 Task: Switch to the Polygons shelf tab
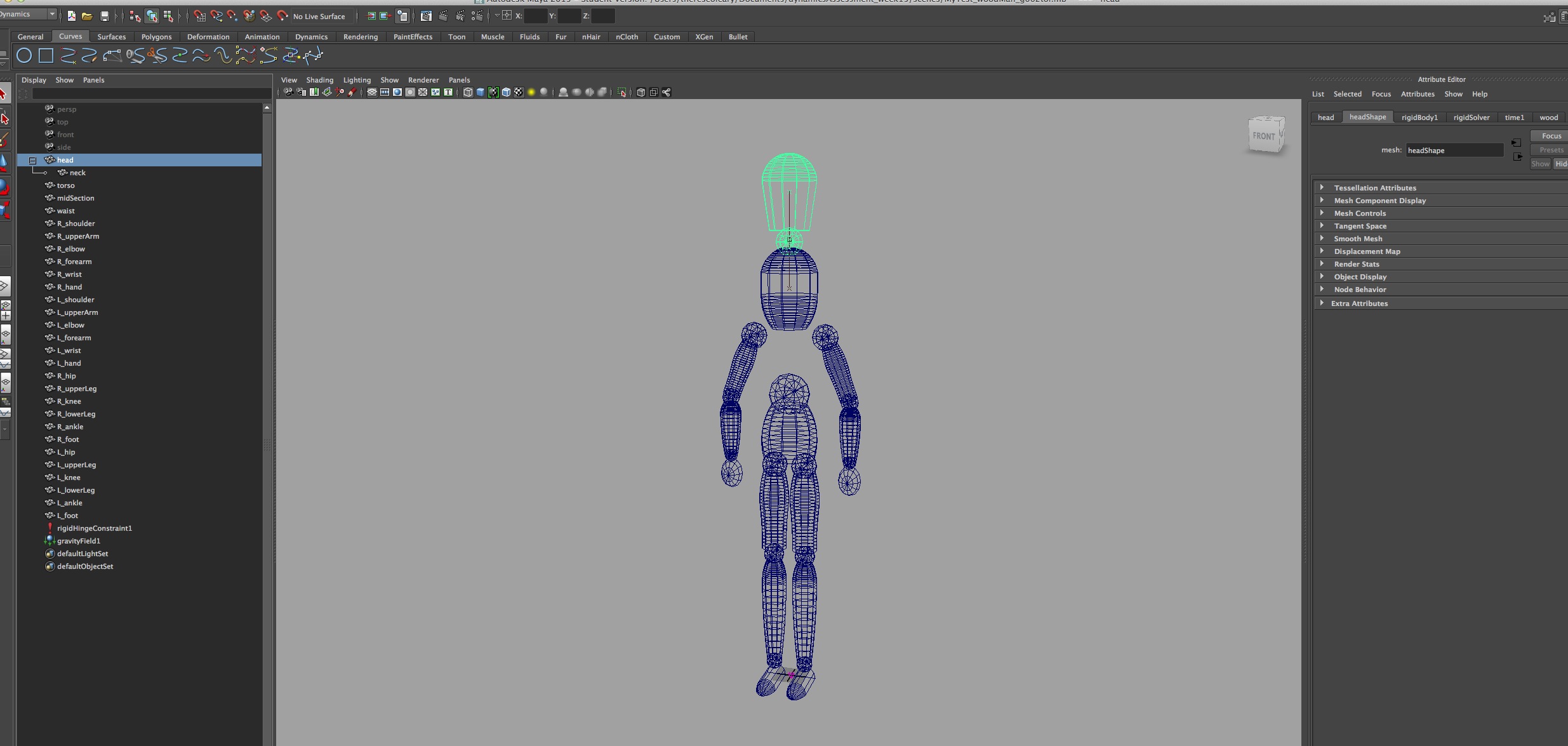click(156, 37)
